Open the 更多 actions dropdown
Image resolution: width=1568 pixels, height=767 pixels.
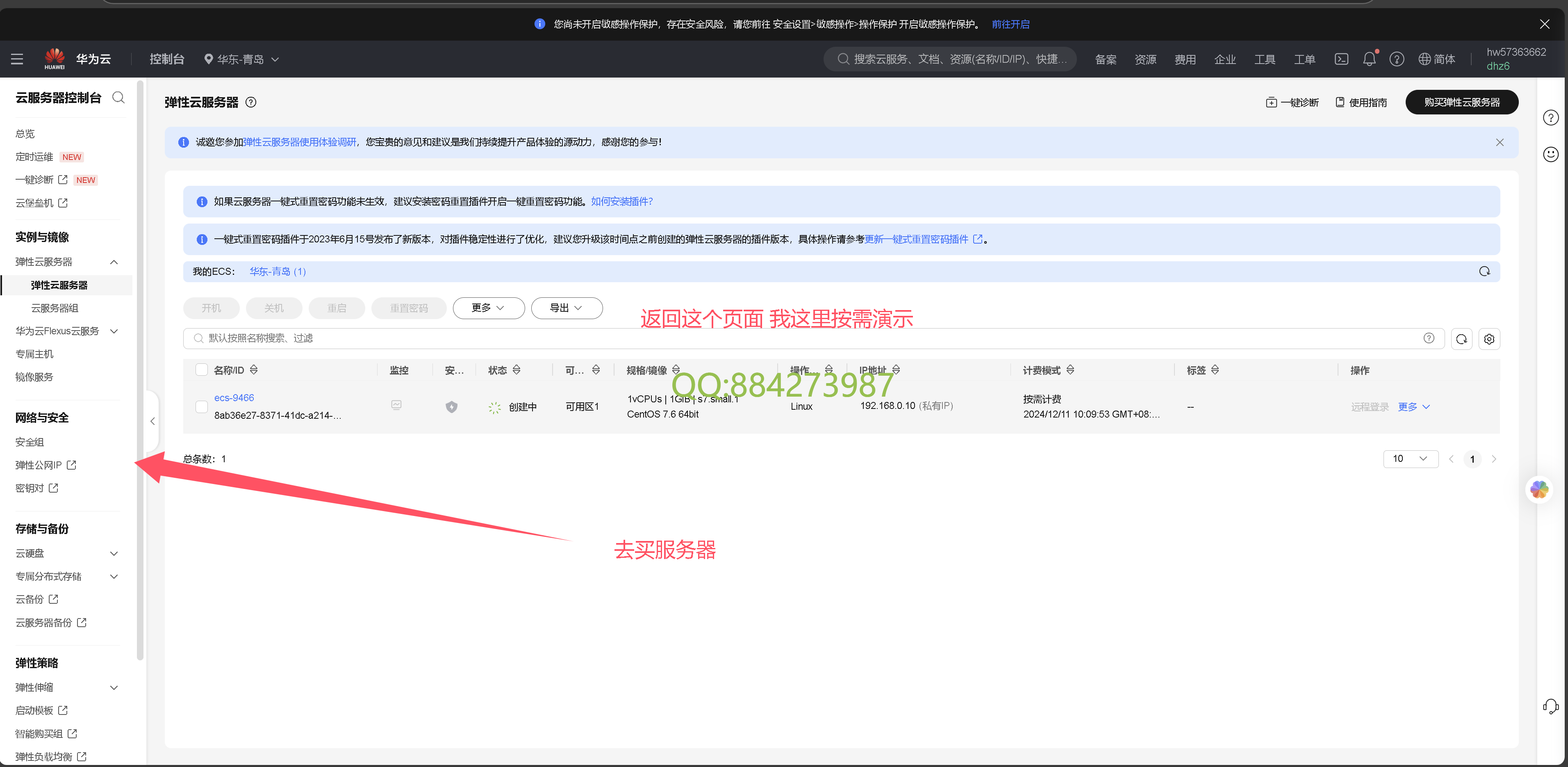(488, 308)
